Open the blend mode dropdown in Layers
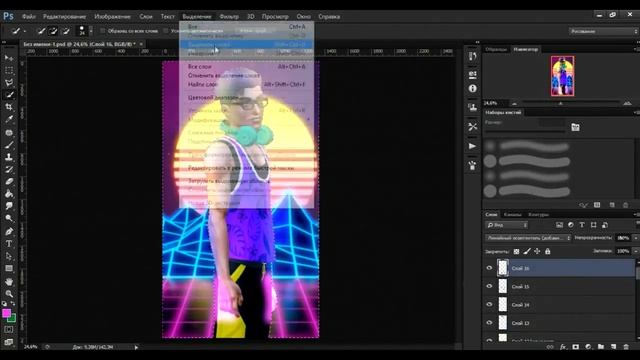This screenshot has width=640, height=360. (x=528, y=238)
